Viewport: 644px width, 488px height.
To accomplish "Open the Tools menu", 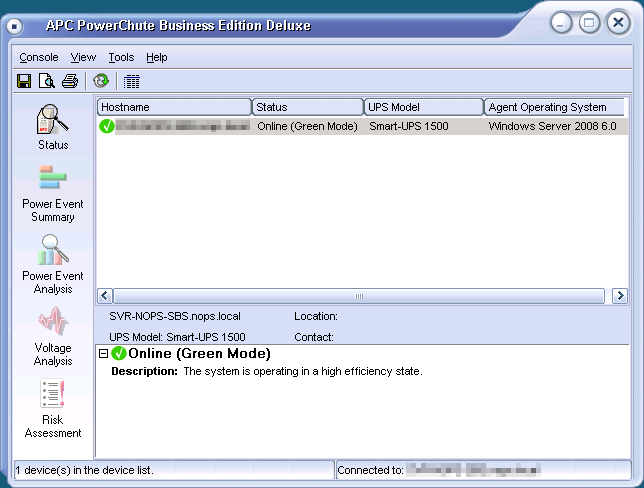I will tap(121, 57).
